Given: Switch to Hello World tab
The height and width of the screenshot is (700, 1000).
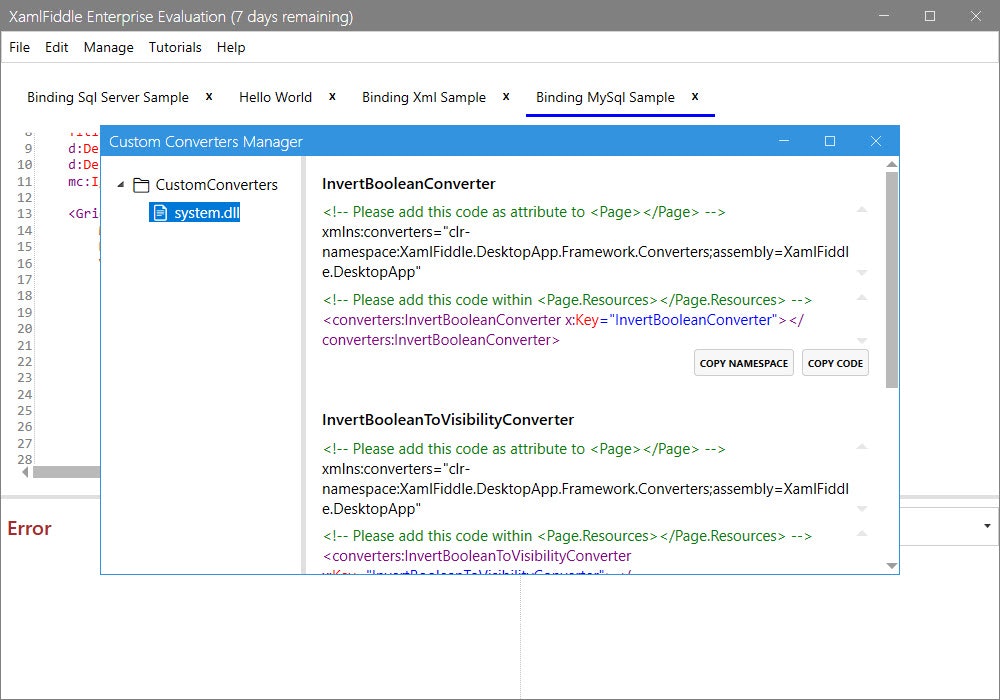Looking at the screenshot, I should coord(276,97).
